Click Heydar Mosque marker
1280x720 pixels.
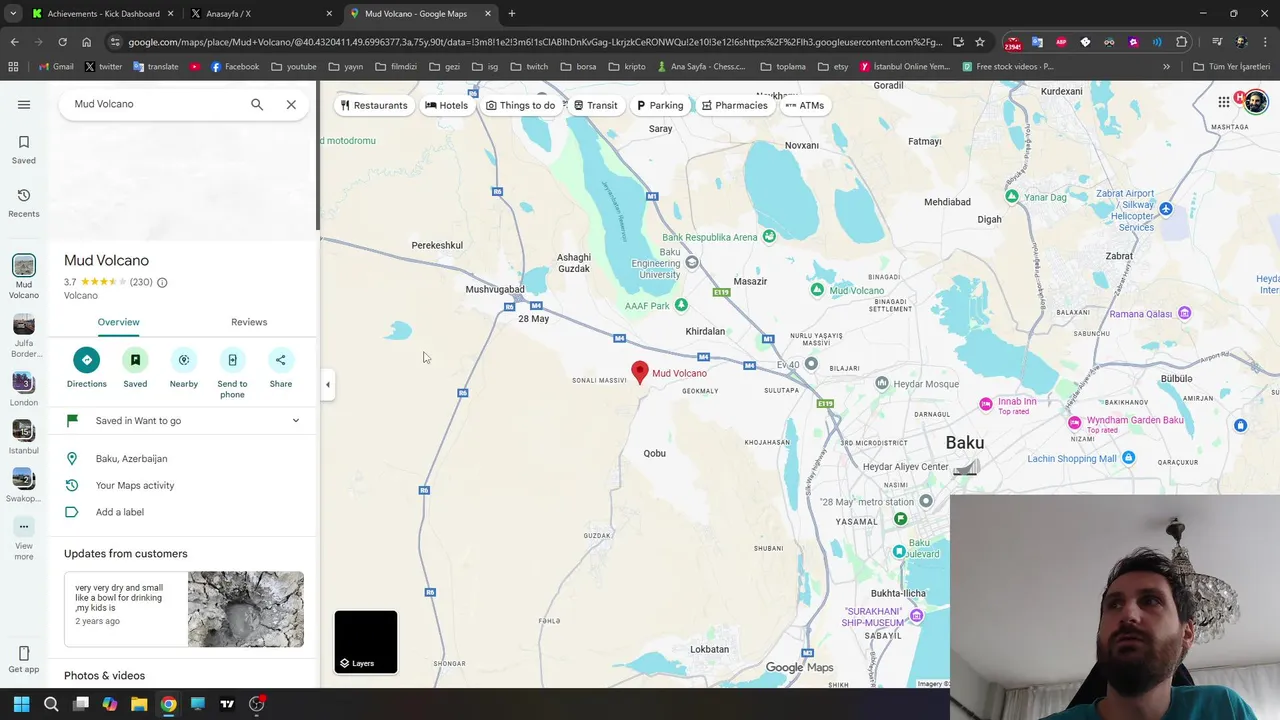[x=882, y=383]
